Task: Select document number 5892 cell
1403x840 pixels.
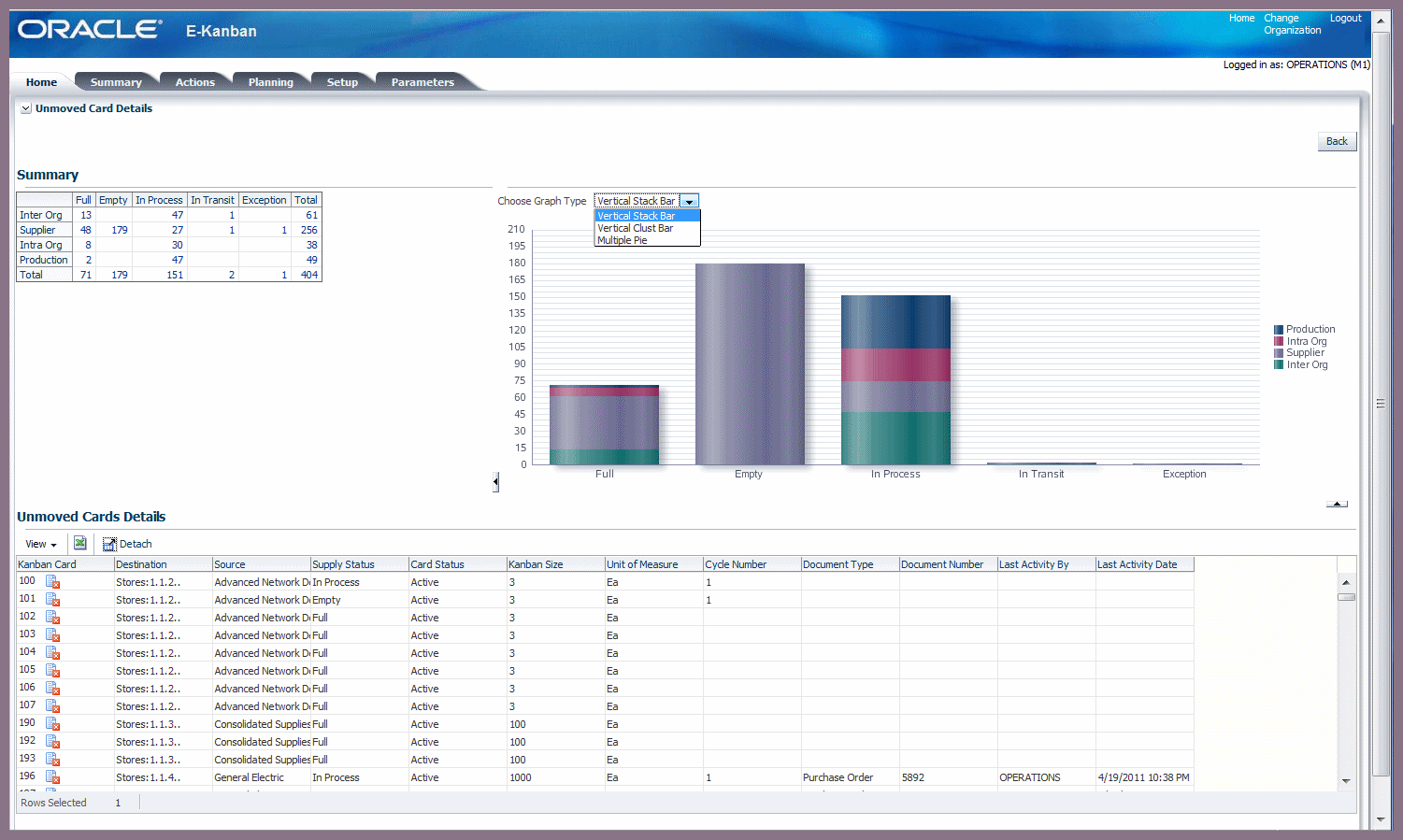Action: point(949,777)
